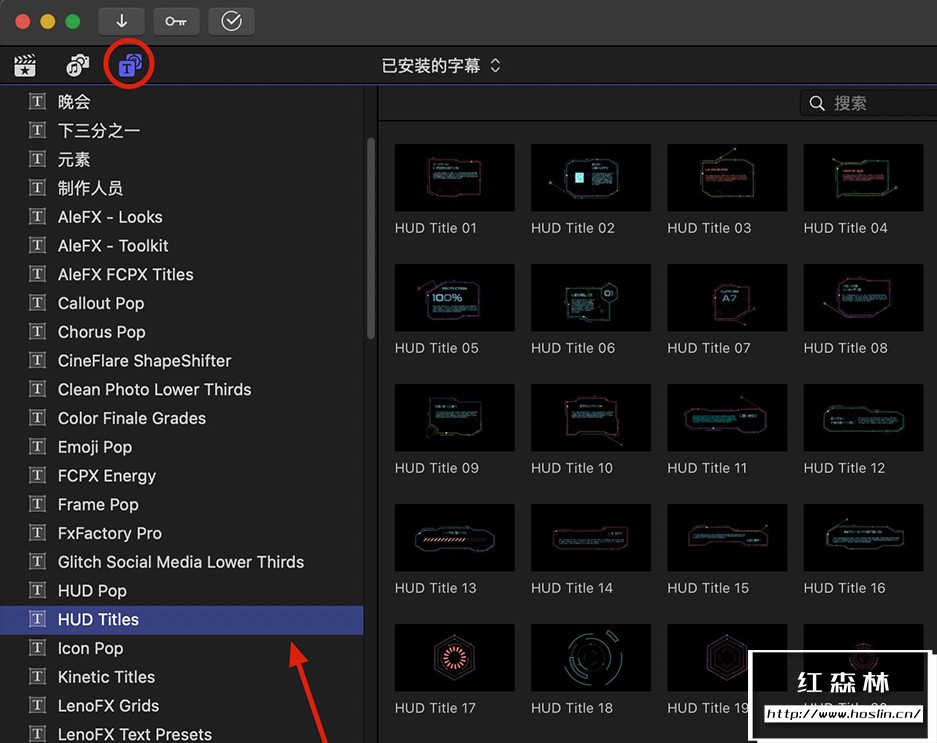
Task: Select Icon Pop category
Action: coord(182,648)
